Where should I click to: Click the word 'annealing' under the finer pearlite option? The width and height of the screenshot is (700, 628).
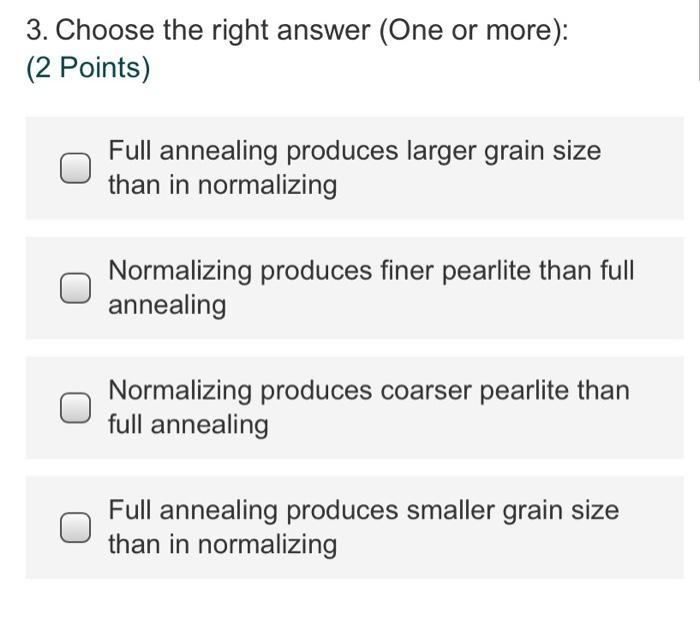point(167,305)
